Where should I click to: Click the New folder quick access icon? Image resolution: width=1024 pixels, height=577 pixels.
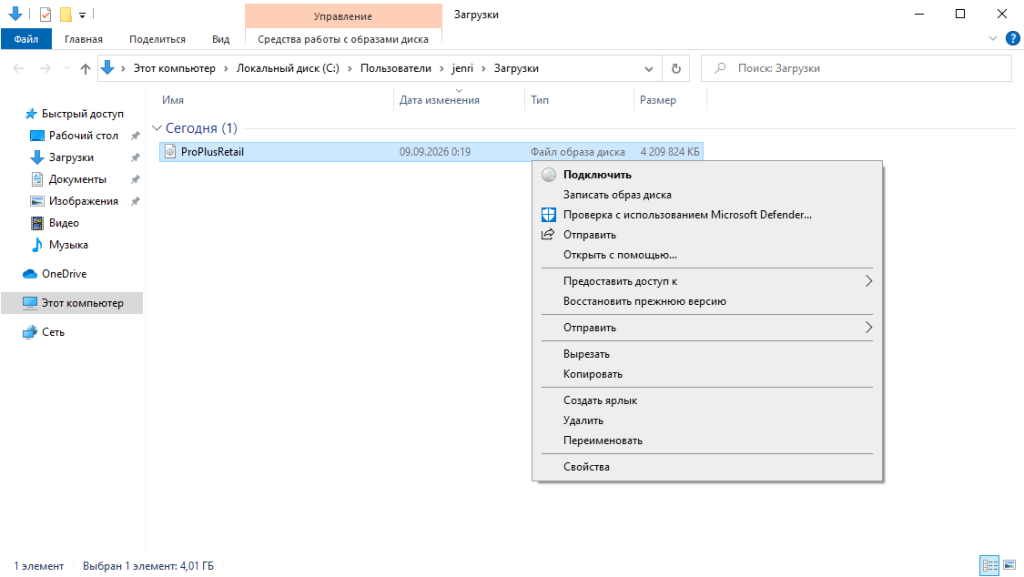[65, 14]
